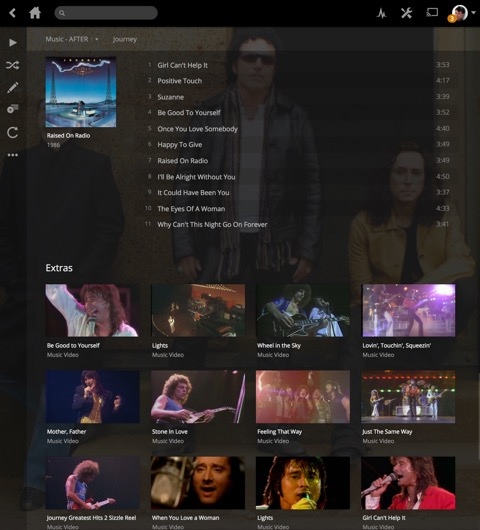Open the more options ellipsis menu
The height and width of the screenshot is (530, 480).
[x=13, y=155]
